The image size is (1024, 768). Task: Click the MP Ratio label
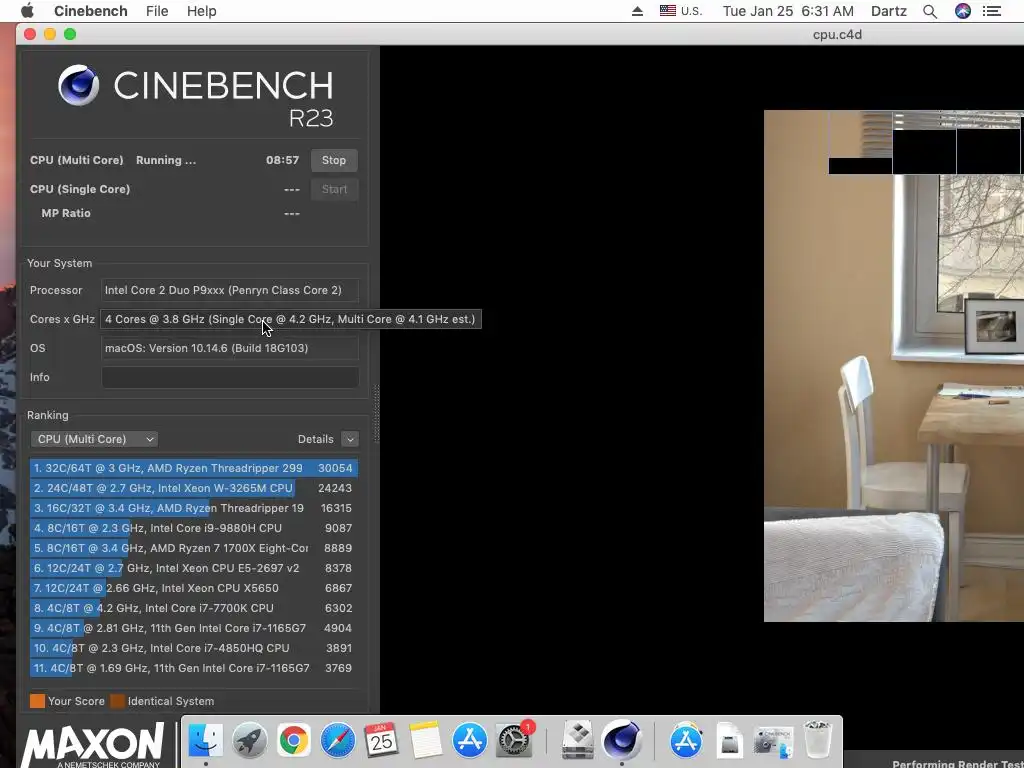click(66, 214)
